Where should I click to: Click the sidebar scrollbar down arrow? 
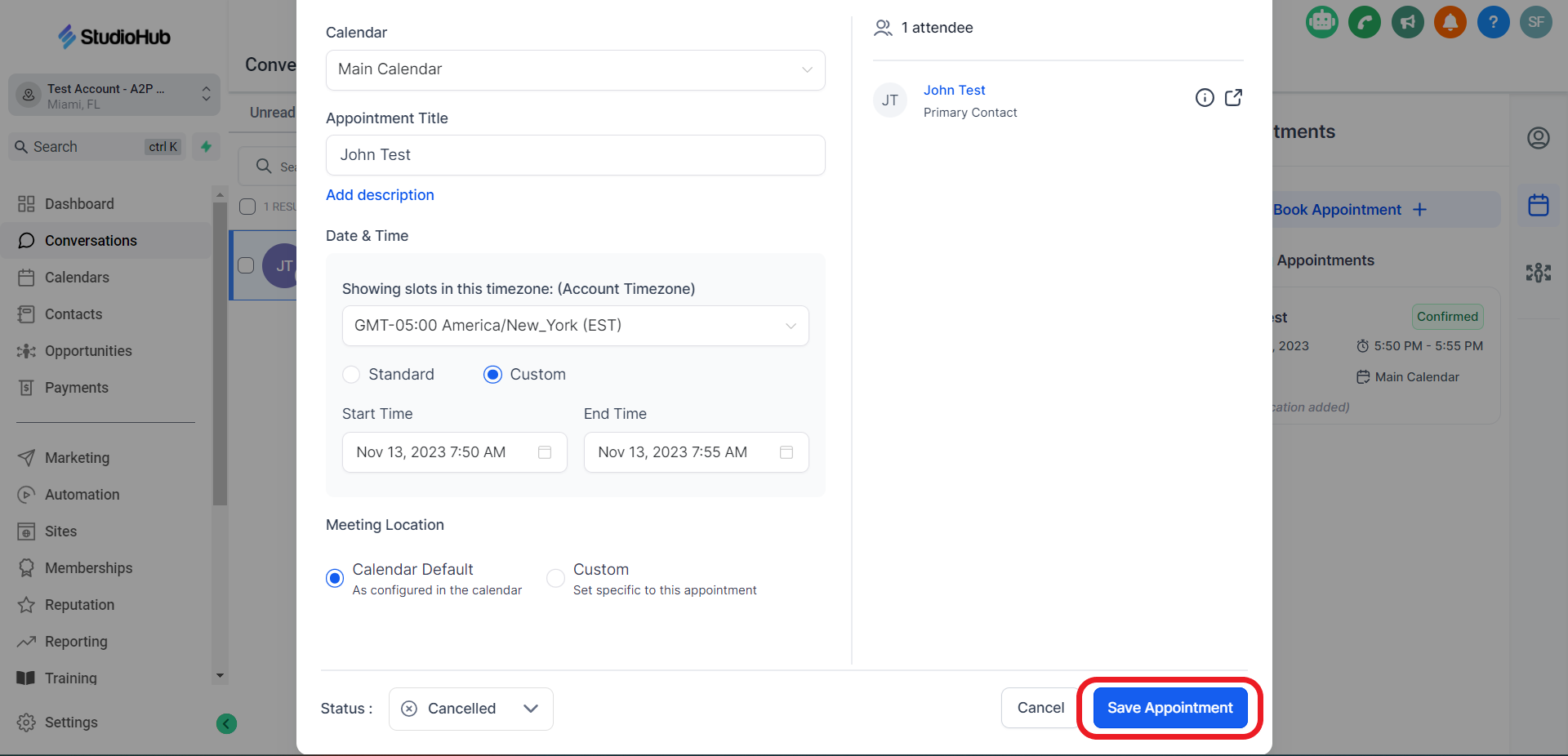coord(219,676)
